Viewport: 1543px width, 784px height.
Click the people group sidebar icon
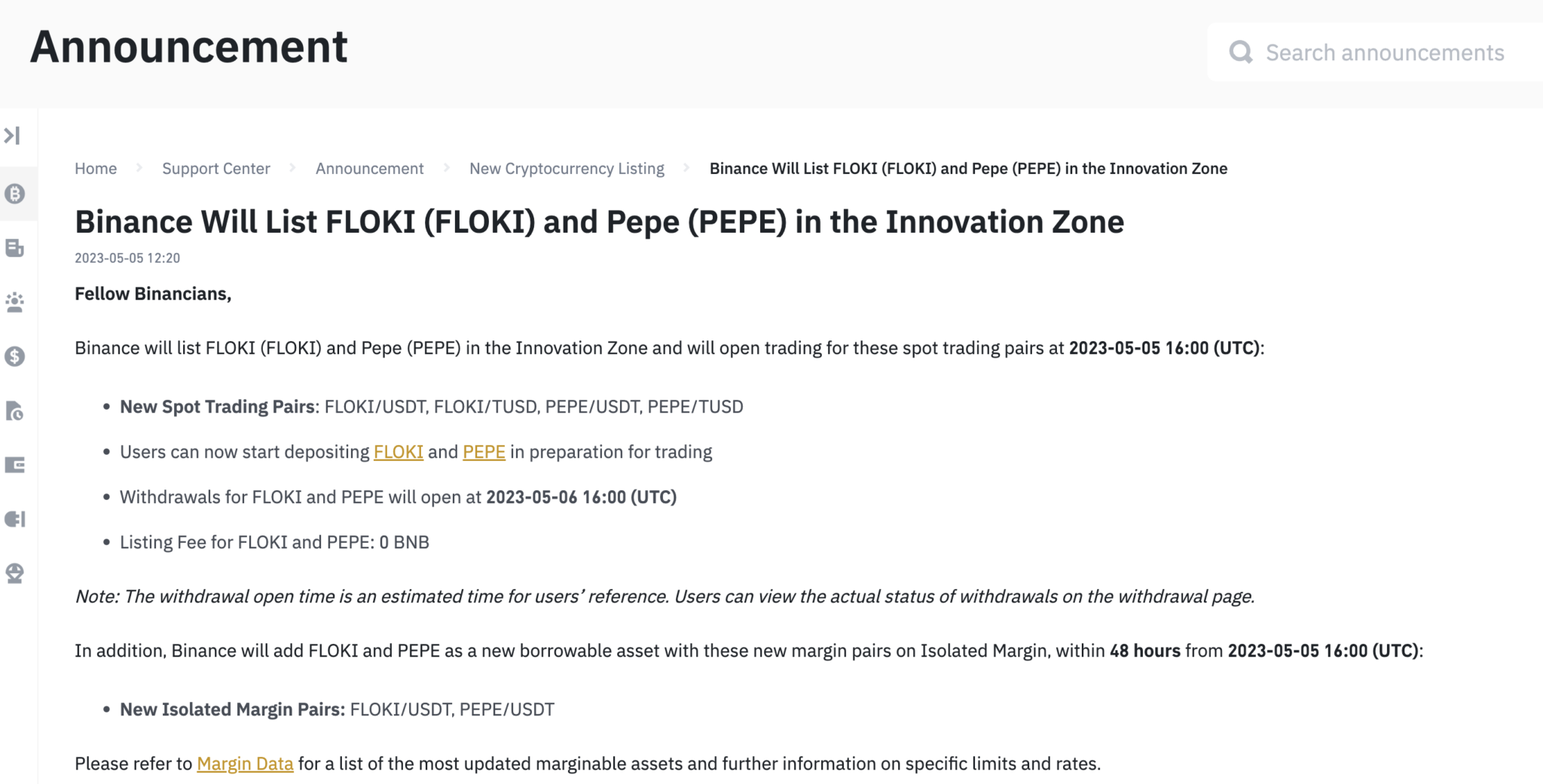coord(14,303)
